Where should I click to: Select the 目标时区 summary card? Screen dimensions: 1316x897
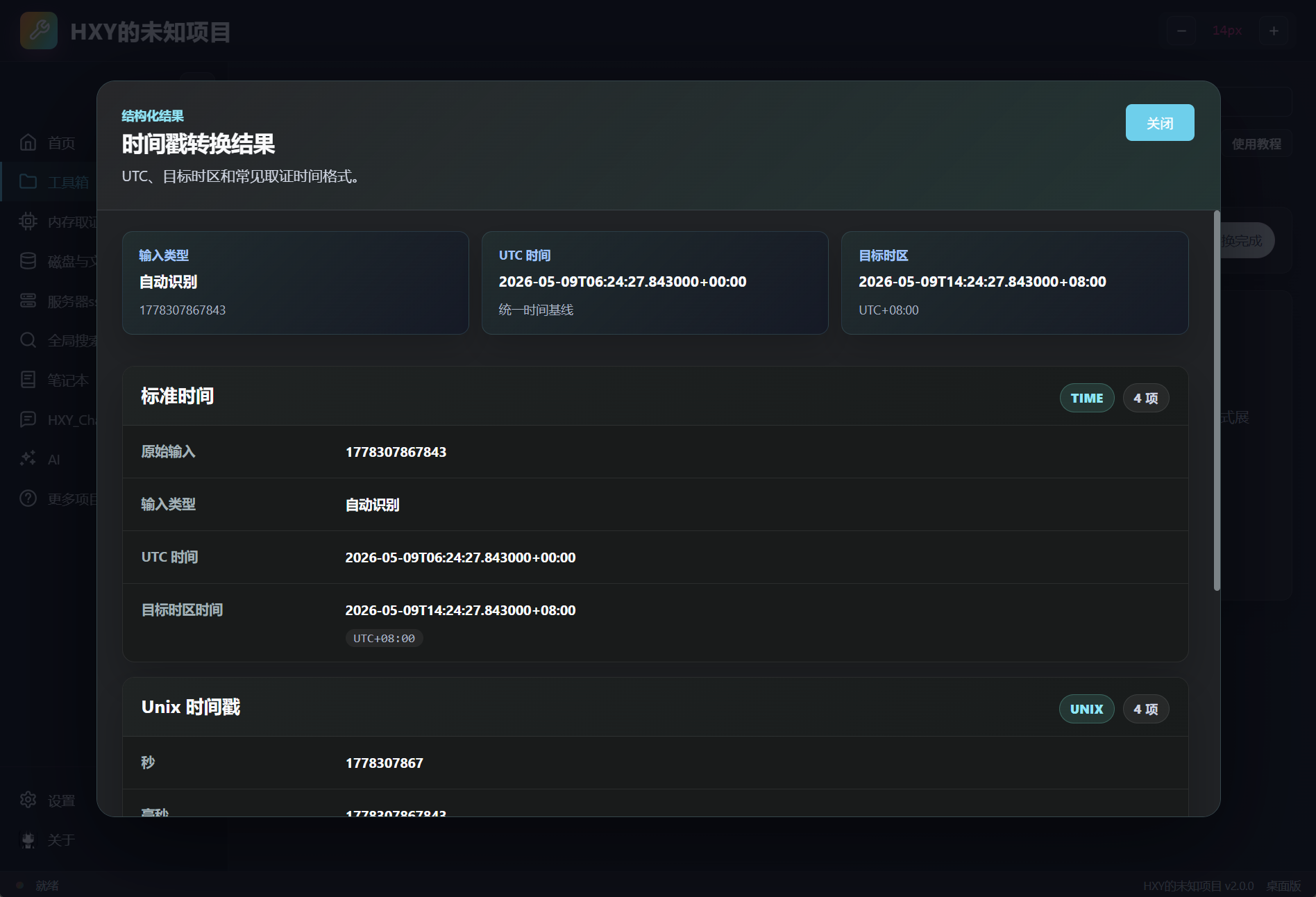click(1015, 283)
